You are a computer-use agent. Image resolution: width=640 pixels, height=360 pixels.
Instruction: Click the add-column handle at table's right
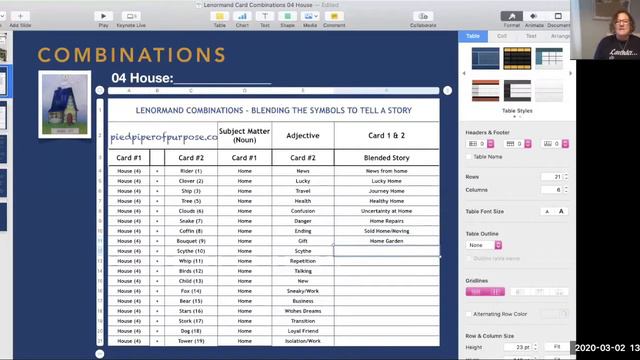[447, 90]
